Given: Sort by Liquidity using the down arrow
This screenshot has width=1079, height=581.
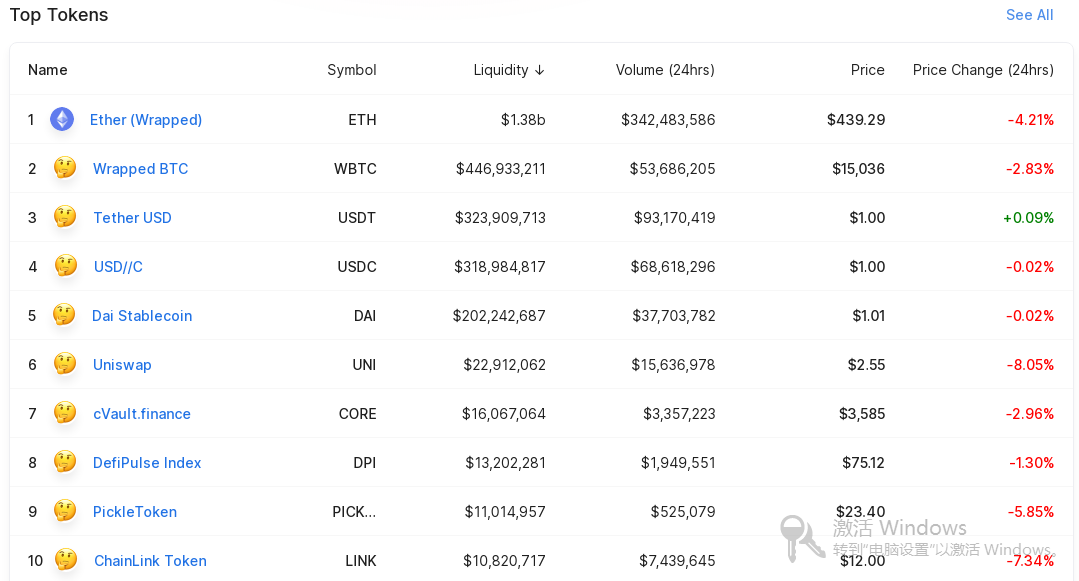Looking at the screenshot, I should coord(540,70).
